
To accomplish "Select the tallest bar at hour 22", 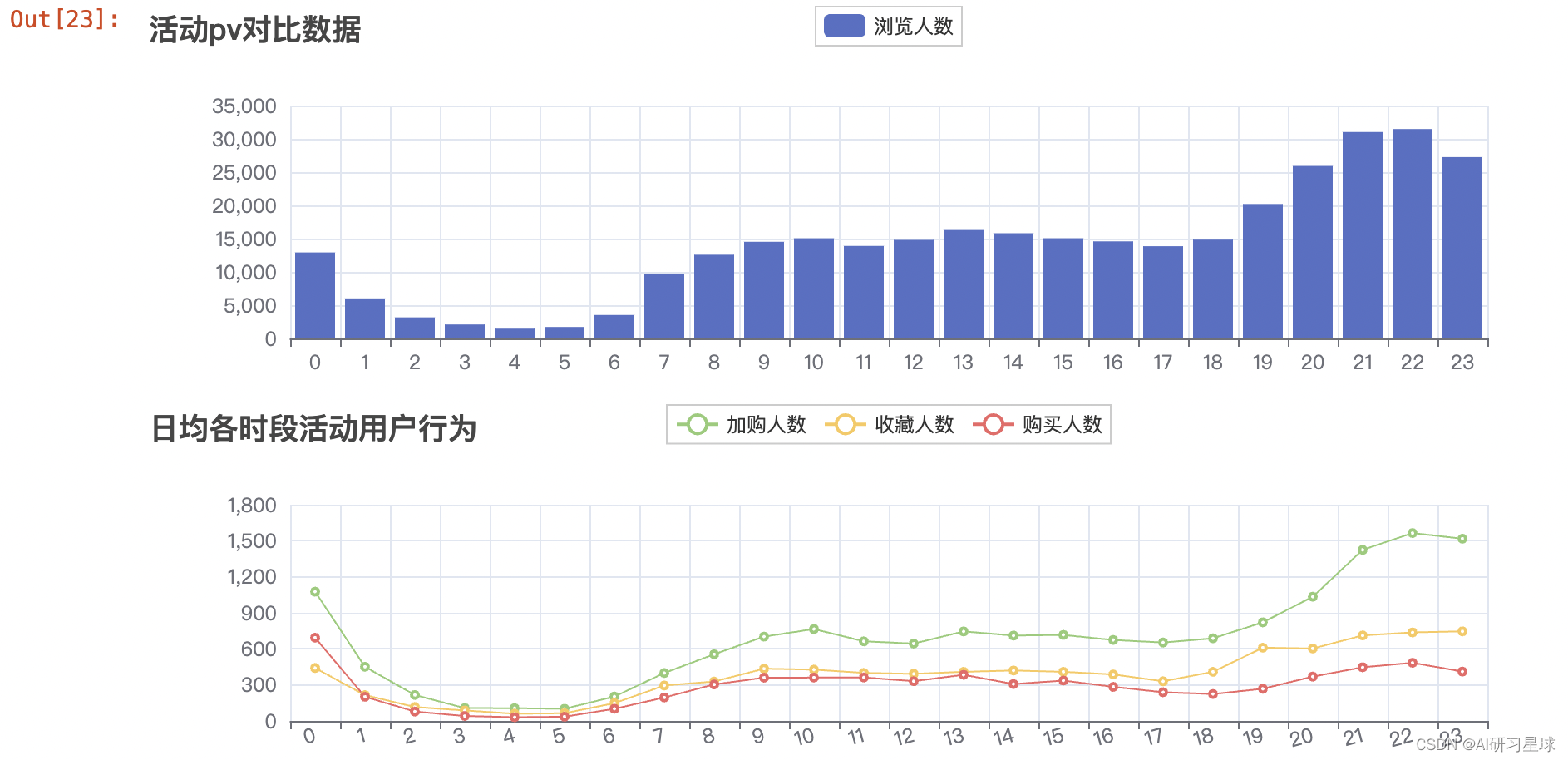I will pos(1413,234).
